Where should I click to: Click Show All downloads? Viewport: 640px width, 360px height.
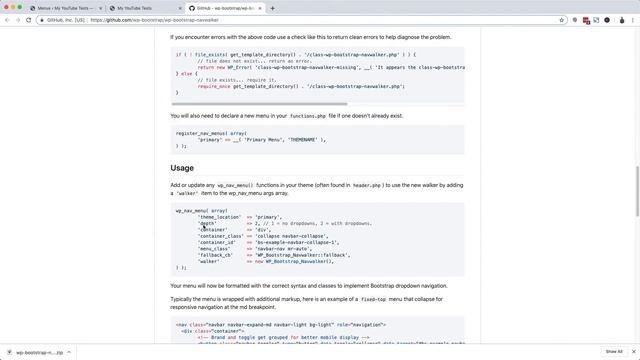click(x=614, y=352)
